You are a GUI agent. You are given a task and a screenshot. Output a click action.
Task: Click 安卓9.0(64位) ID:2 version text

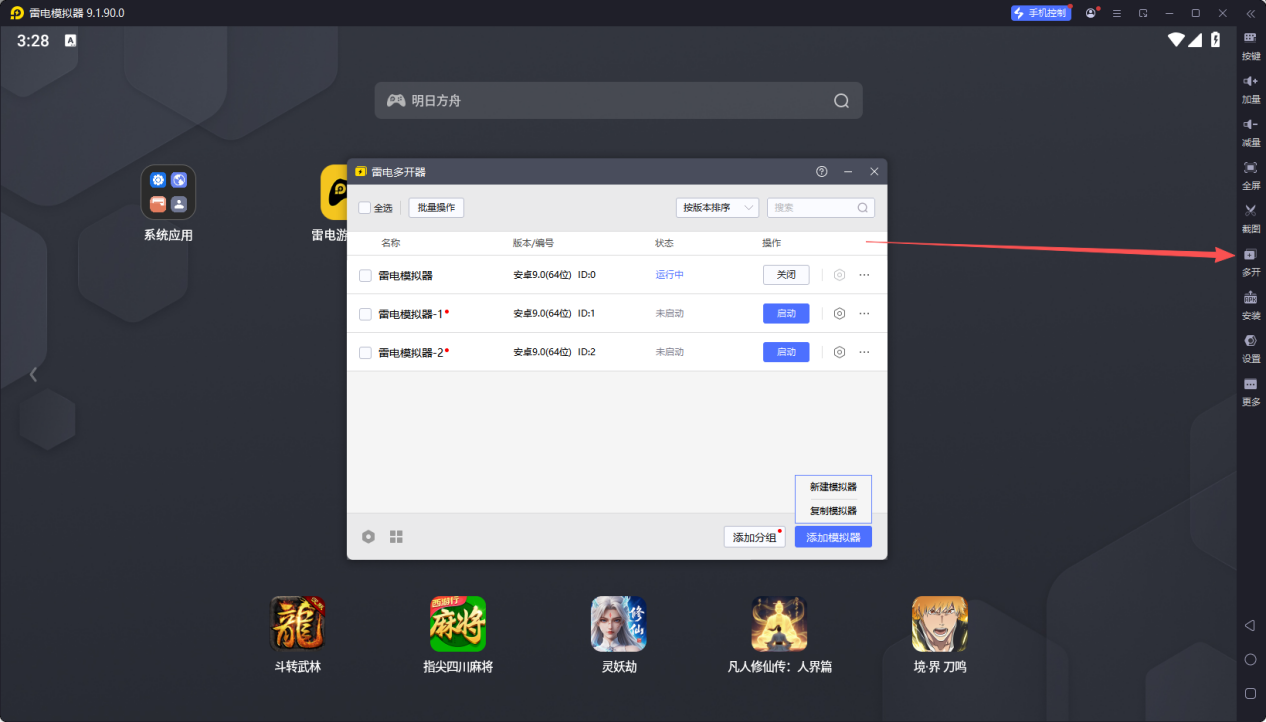[554, 352]
